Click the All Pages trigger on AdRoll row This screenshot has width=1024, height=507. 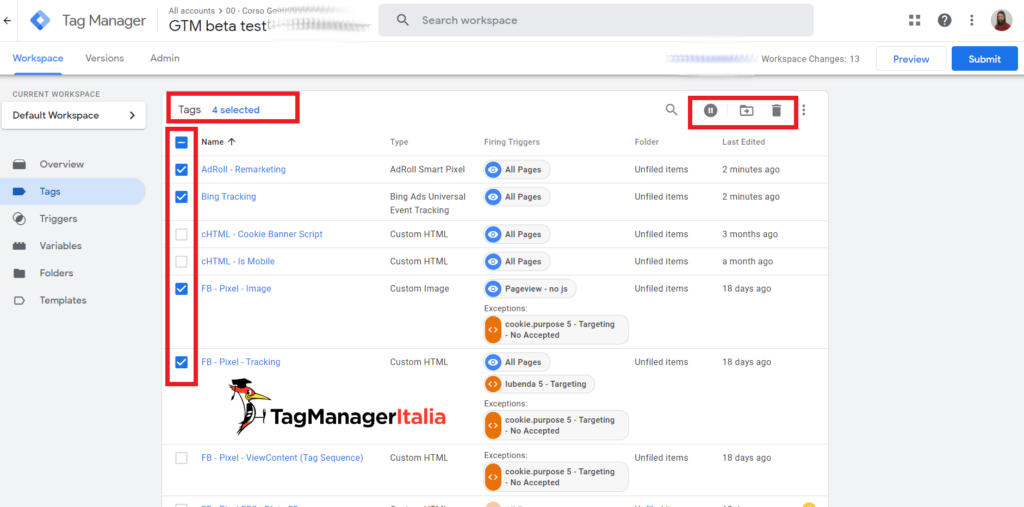click(517, 169)
